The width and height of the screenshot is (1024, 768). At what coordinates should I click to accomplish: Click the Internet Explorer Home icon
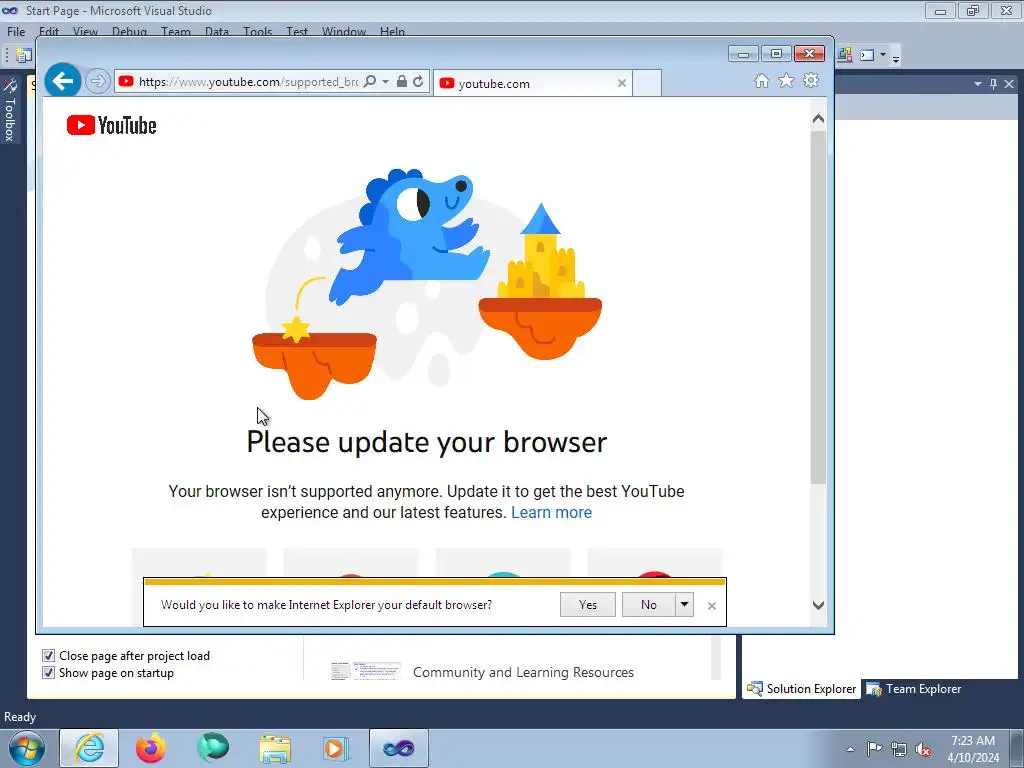(x=761, y=80)
